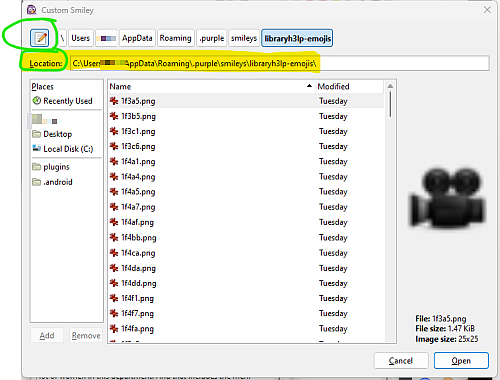Select file 1f4a1.png
500x380 pixels.
pyautogui.click(x=246, y=162)
